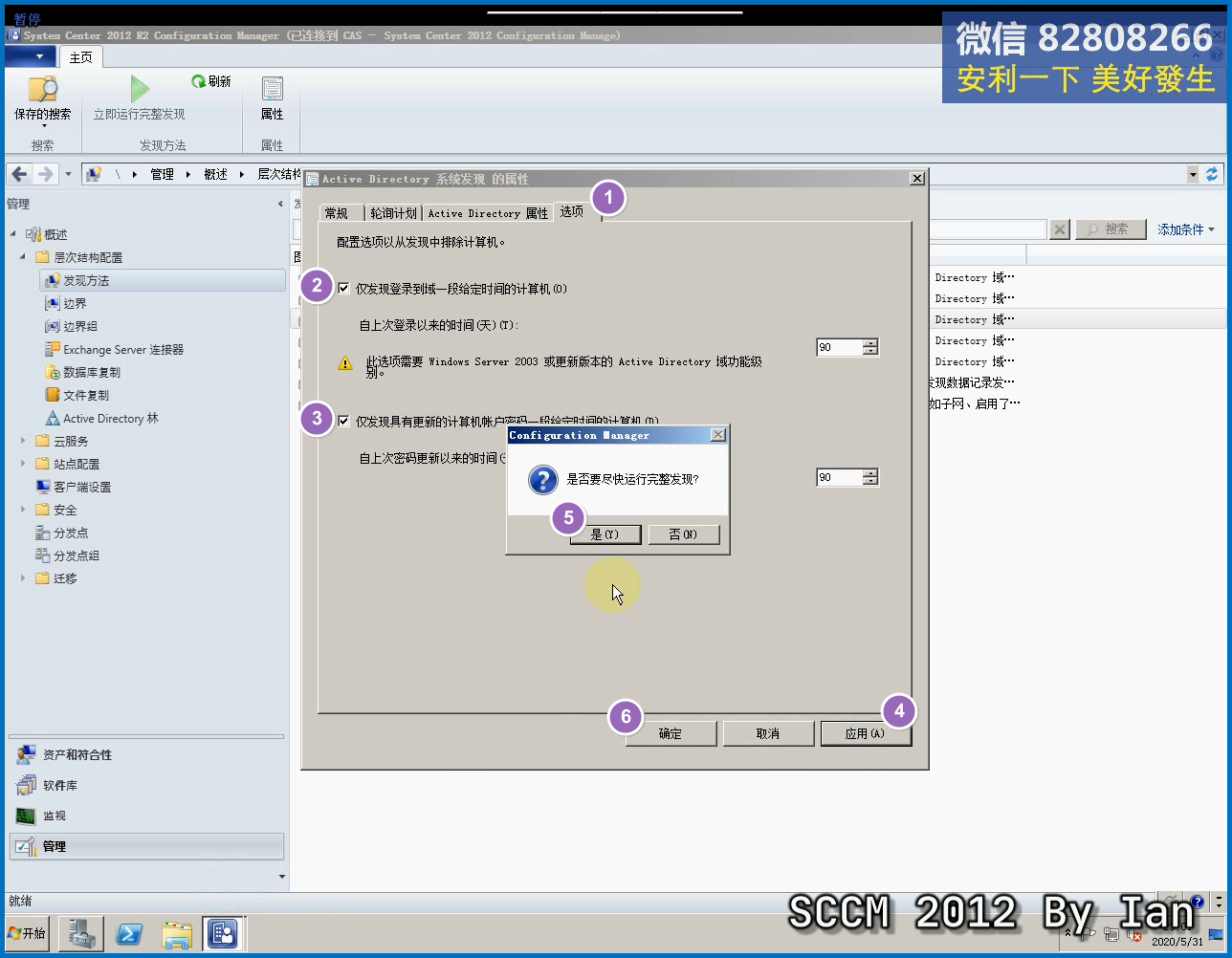Open the 软件库 software library workspace icon
The image size is (1232, 958).
point(26,785)
